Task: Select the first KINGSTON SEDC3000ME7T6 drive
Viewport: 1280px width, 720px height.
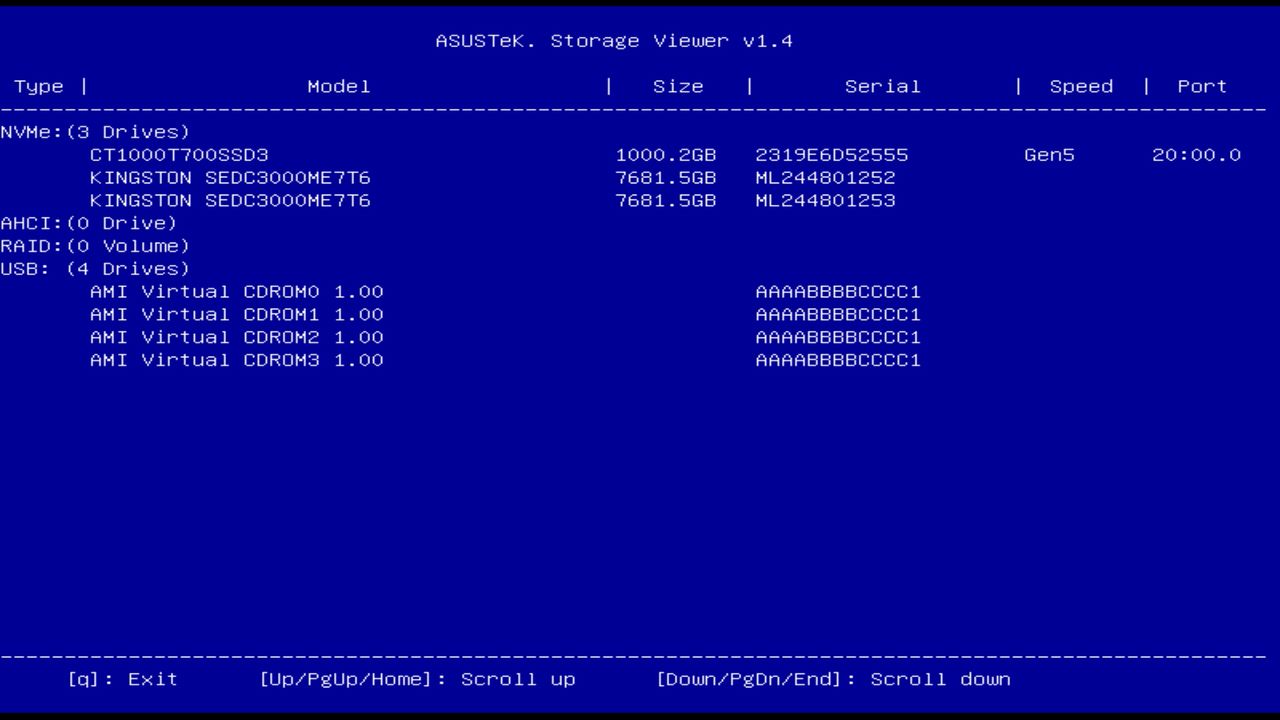Action: coord(230,177)
